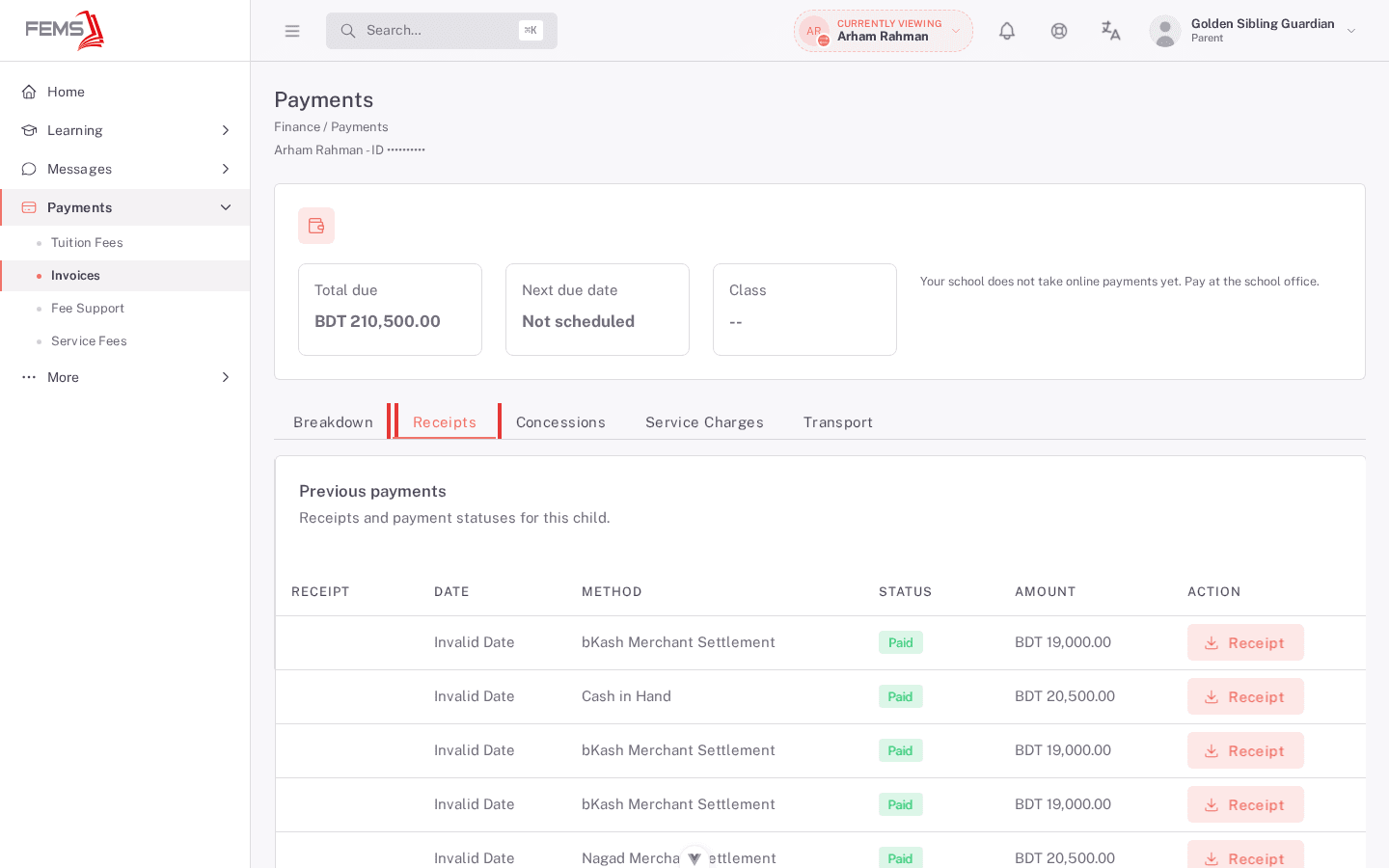
Task: Click the More ellipsis icon
Action: pyautogui.click(x=29, y=377)
